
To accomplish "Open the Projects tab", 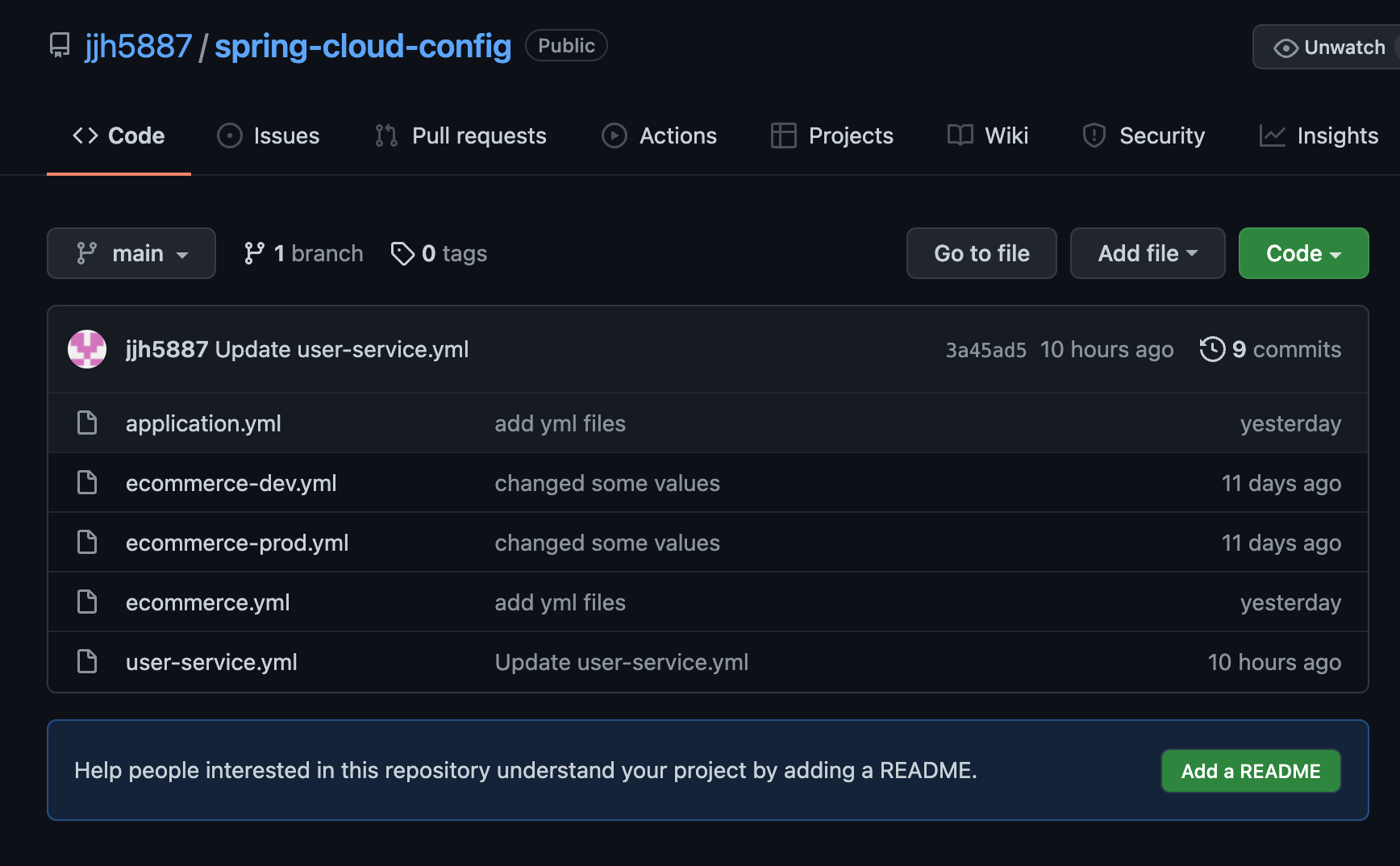I will tap(832, 135).
